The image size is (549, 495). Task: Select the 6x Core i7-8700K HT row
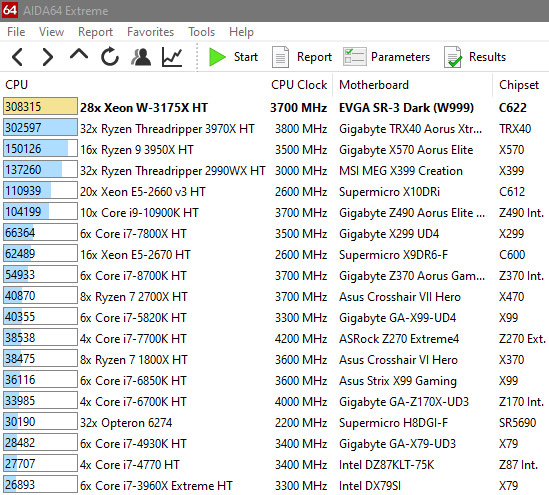click(x=274, y=276)
